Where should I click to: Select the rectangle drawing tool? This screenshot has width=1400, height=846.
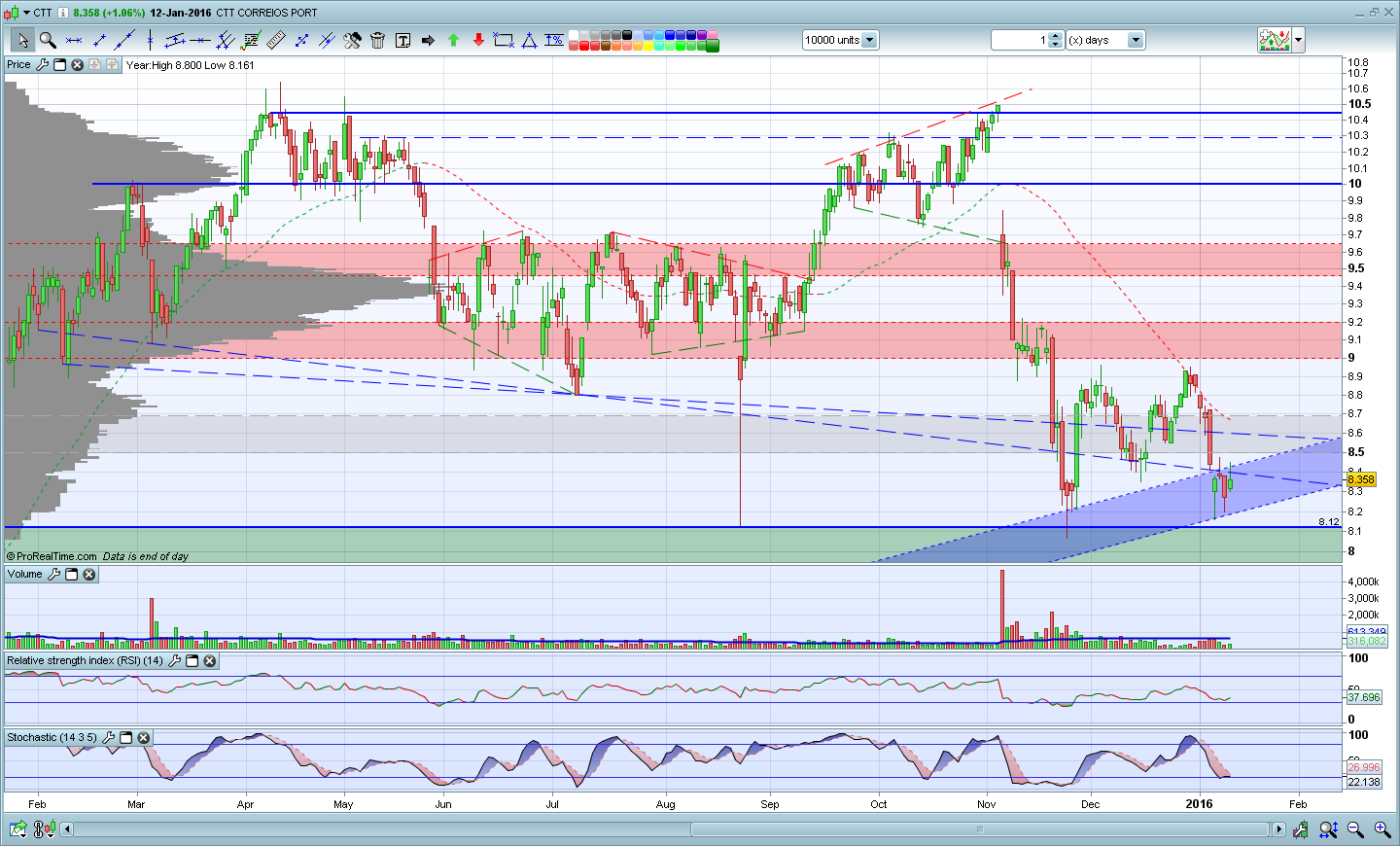504,40
